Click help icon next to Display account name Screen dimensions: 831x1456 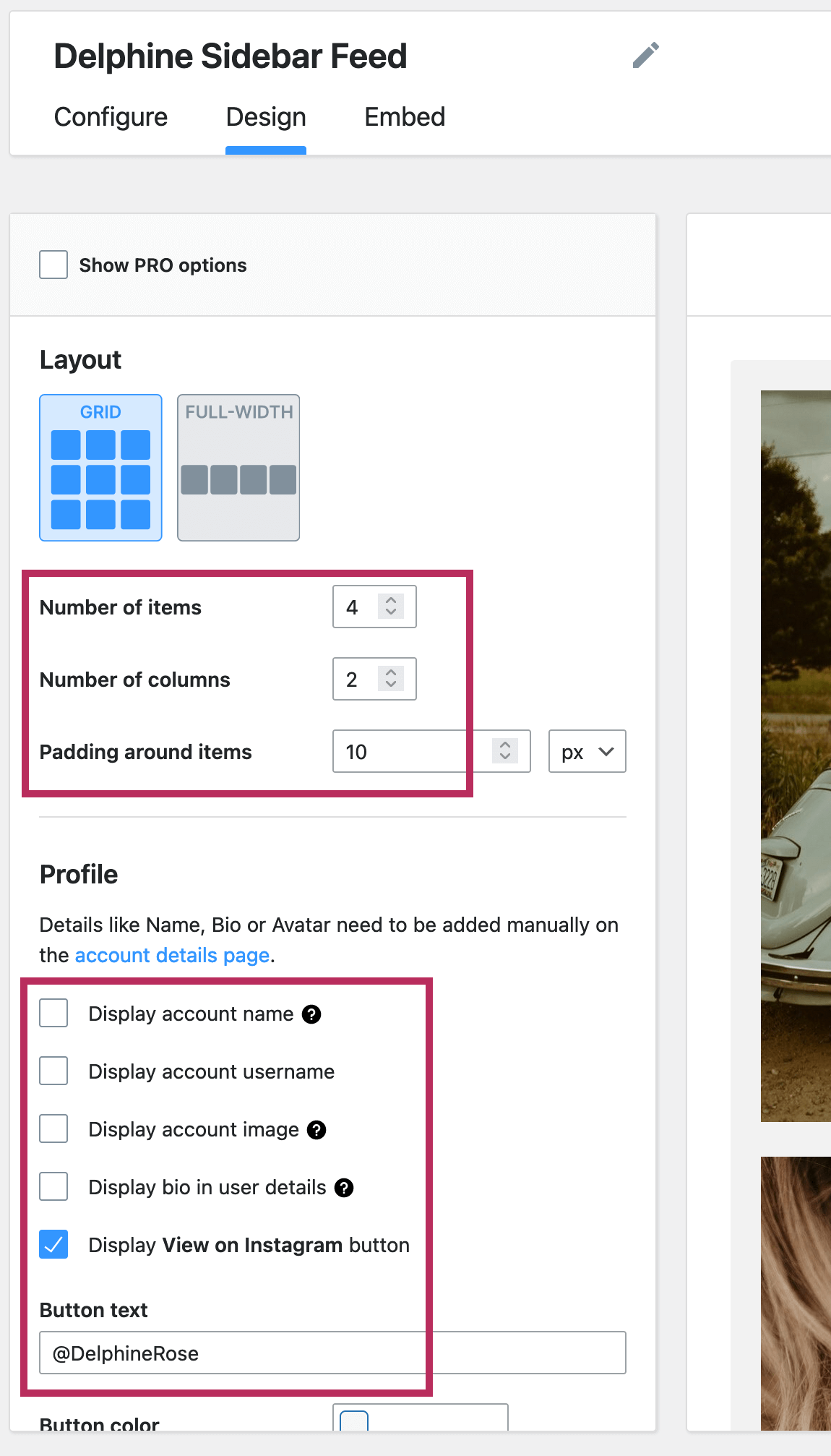coord(311,1014)
